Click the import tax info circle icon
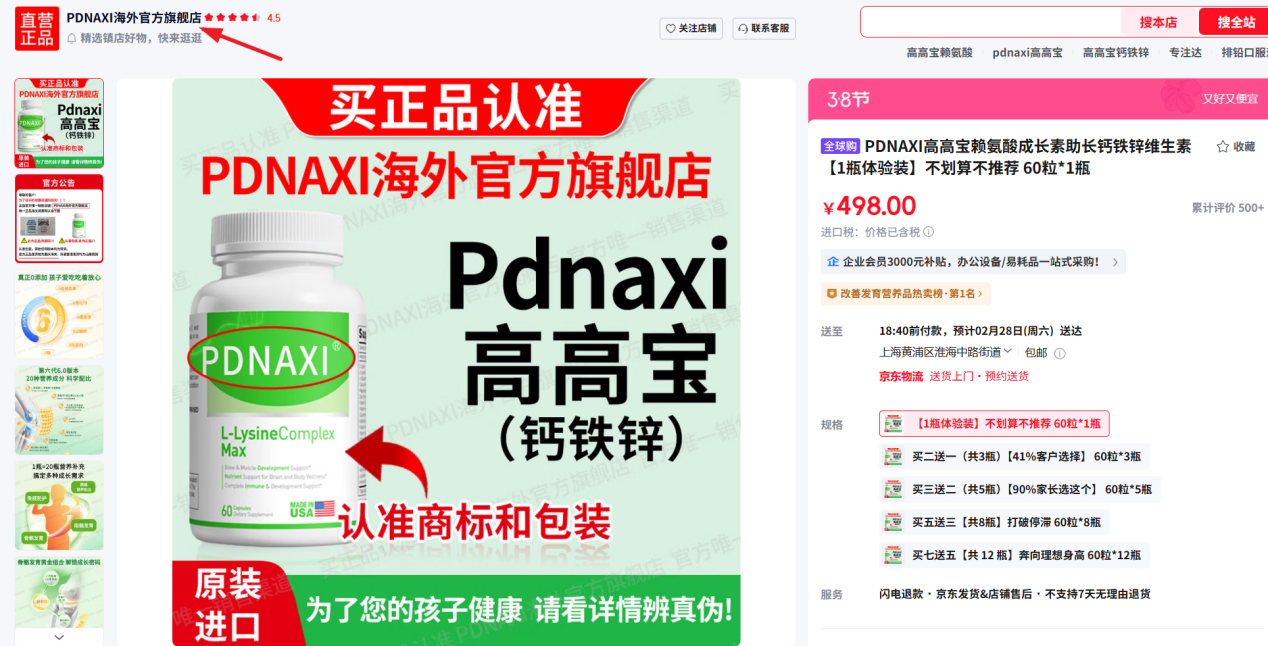This screenshot has height=646, width=1268. click(929, 232)
